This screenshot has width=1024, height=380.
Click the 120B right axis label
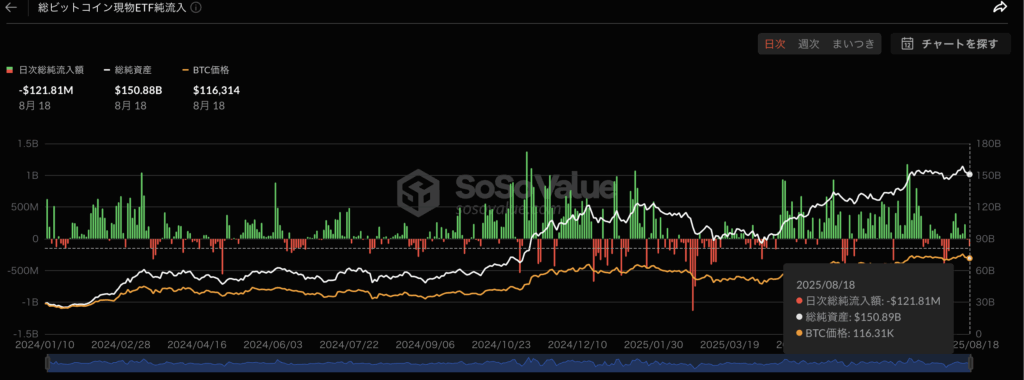[x=987, y=207]
